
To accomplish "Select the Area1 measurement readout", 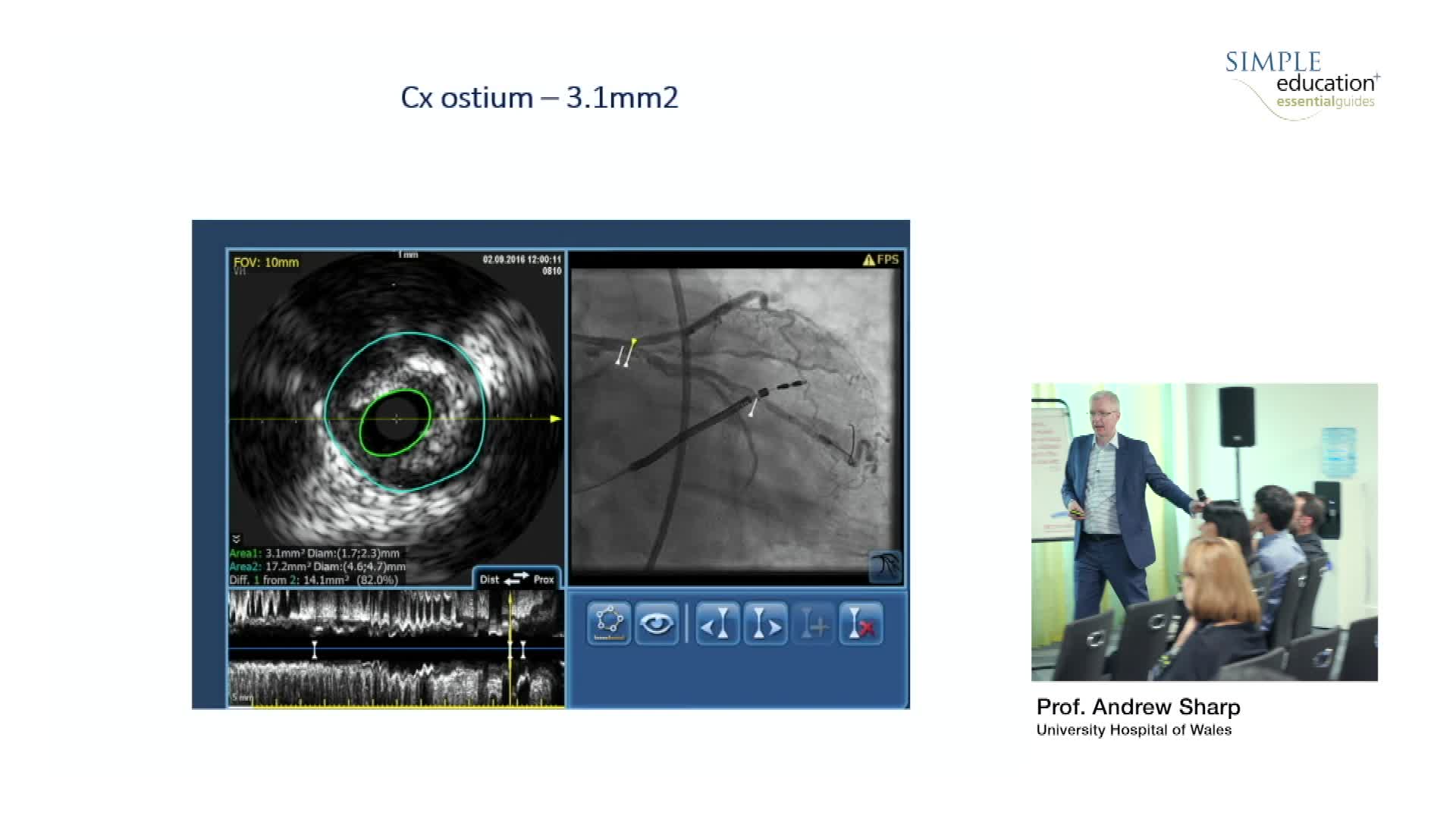I will (x=314, y=554).
